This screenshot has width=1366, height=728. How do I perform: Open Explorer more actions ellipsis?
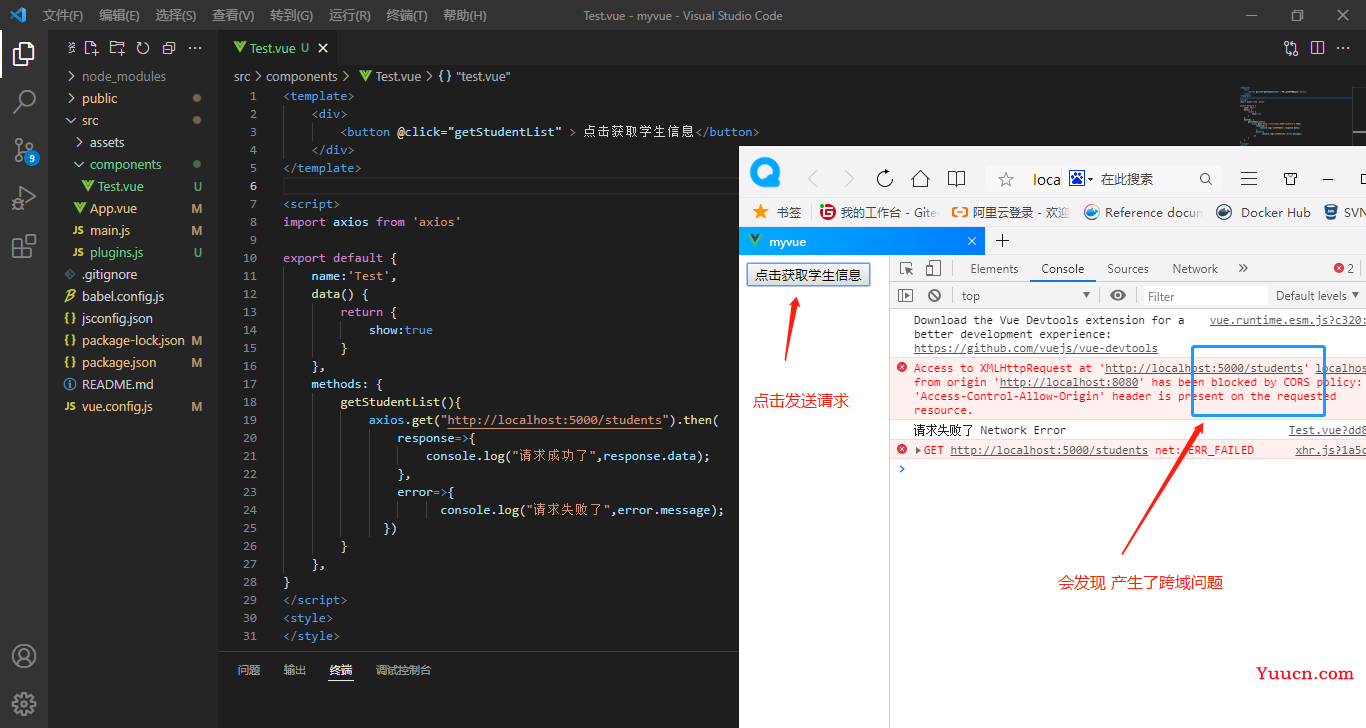(195, 48)
